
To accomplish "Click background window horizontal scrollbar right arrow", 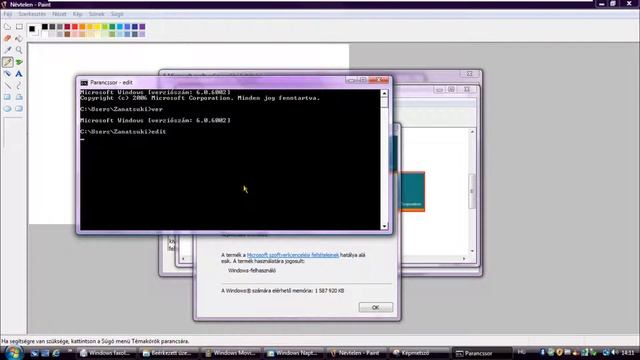I will pos(464,259).
